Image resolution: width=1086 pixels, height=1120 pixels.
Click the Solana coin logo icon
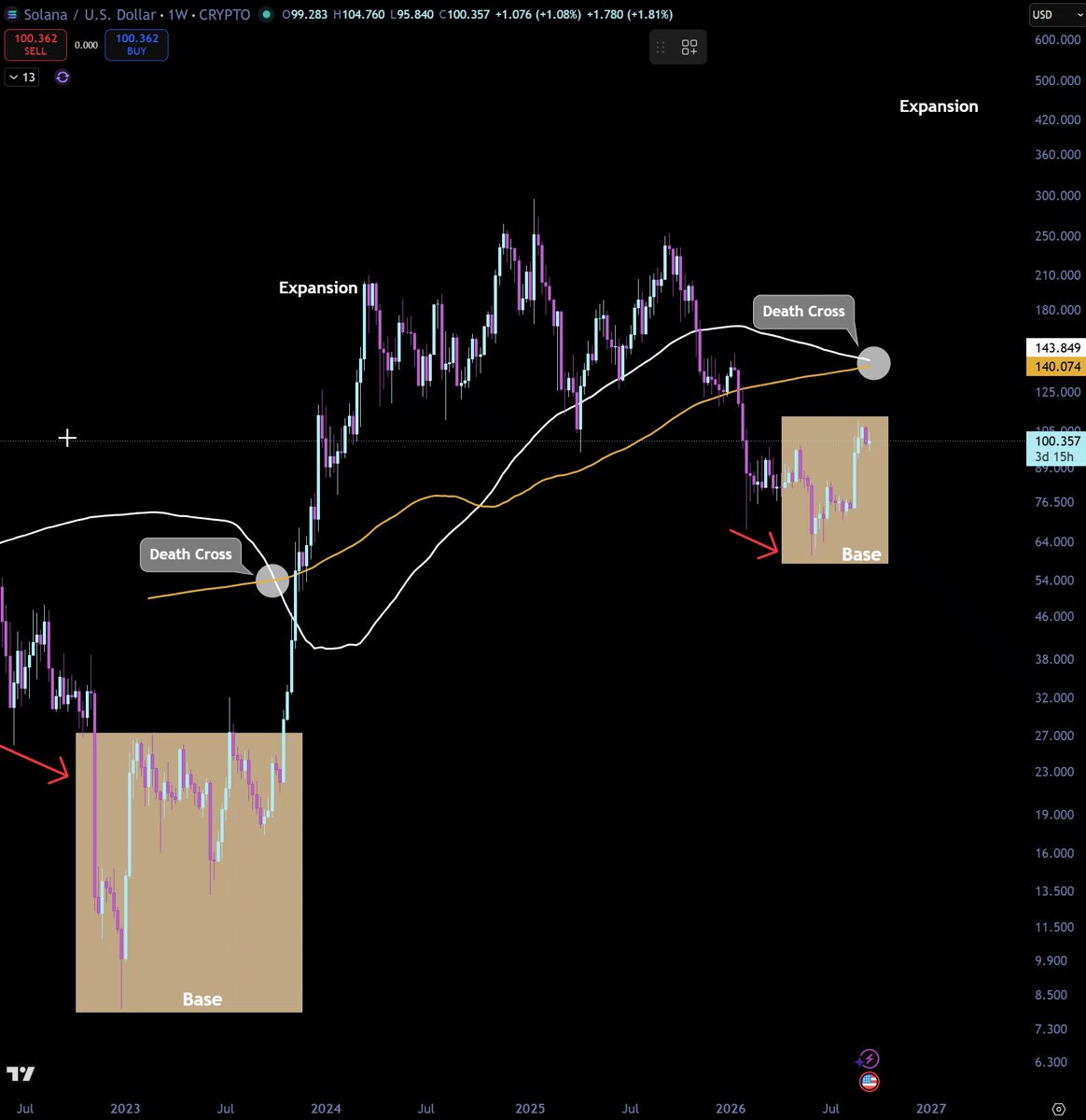[11, 15]
